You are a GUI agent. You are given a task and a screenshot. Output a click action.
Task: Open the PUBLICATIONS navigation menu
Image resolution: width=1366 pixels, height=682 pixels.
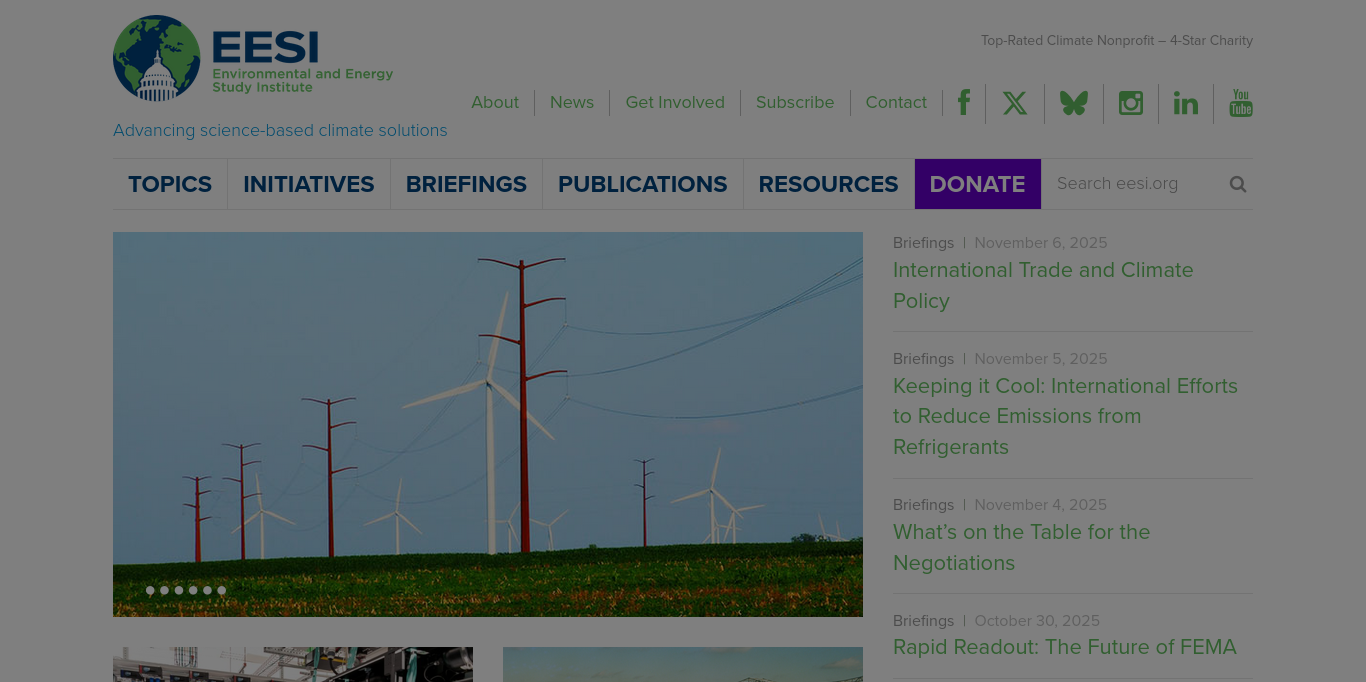pyautogui.click(x=642, y=184)
